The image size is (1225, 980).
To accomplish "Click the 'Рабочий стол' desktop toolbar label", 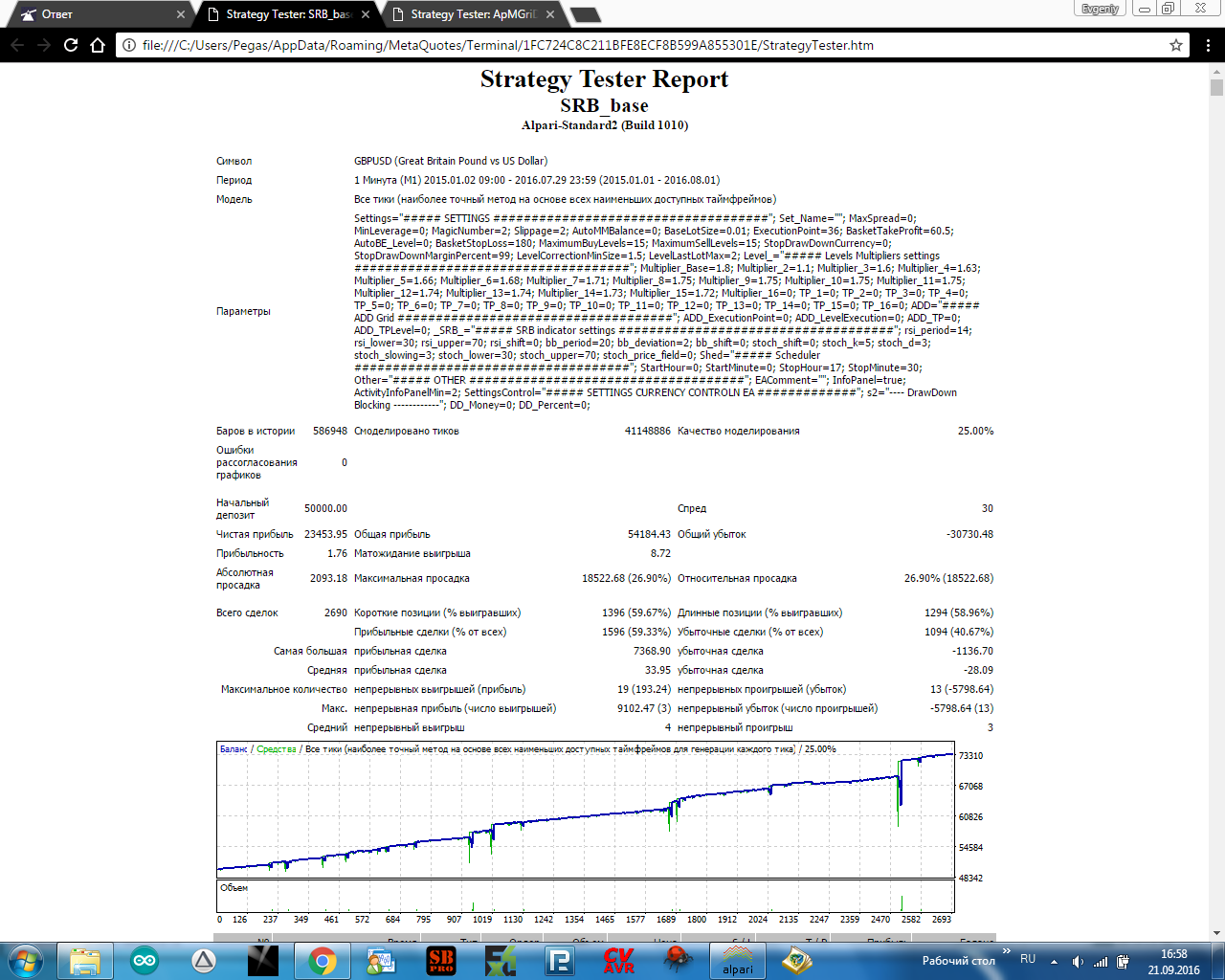I will [x=959, y=961].
